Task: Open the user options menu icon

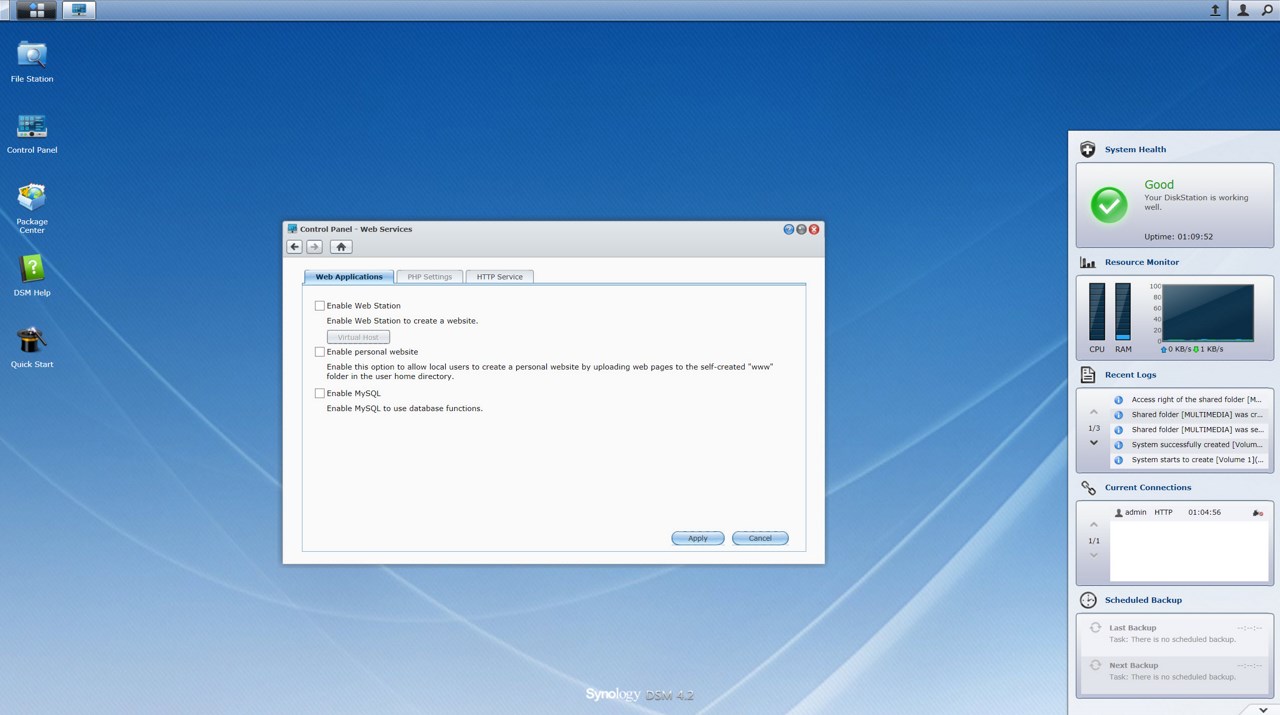Action: [1243, 10]
